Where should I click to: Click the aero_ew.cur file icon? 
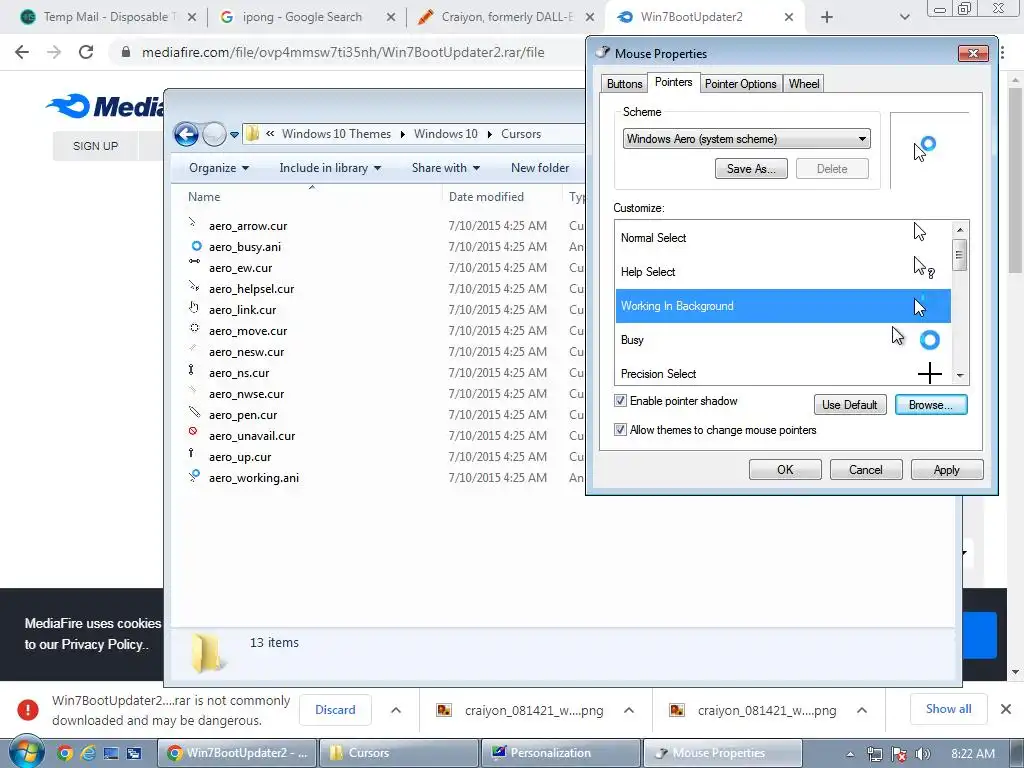195,261
